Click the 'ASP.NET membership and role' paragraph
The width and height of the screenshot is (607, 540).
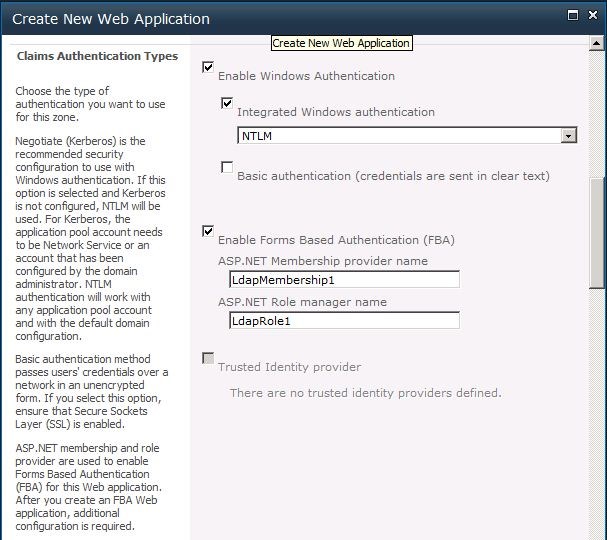pyautogui.click(x=89, y=487)
